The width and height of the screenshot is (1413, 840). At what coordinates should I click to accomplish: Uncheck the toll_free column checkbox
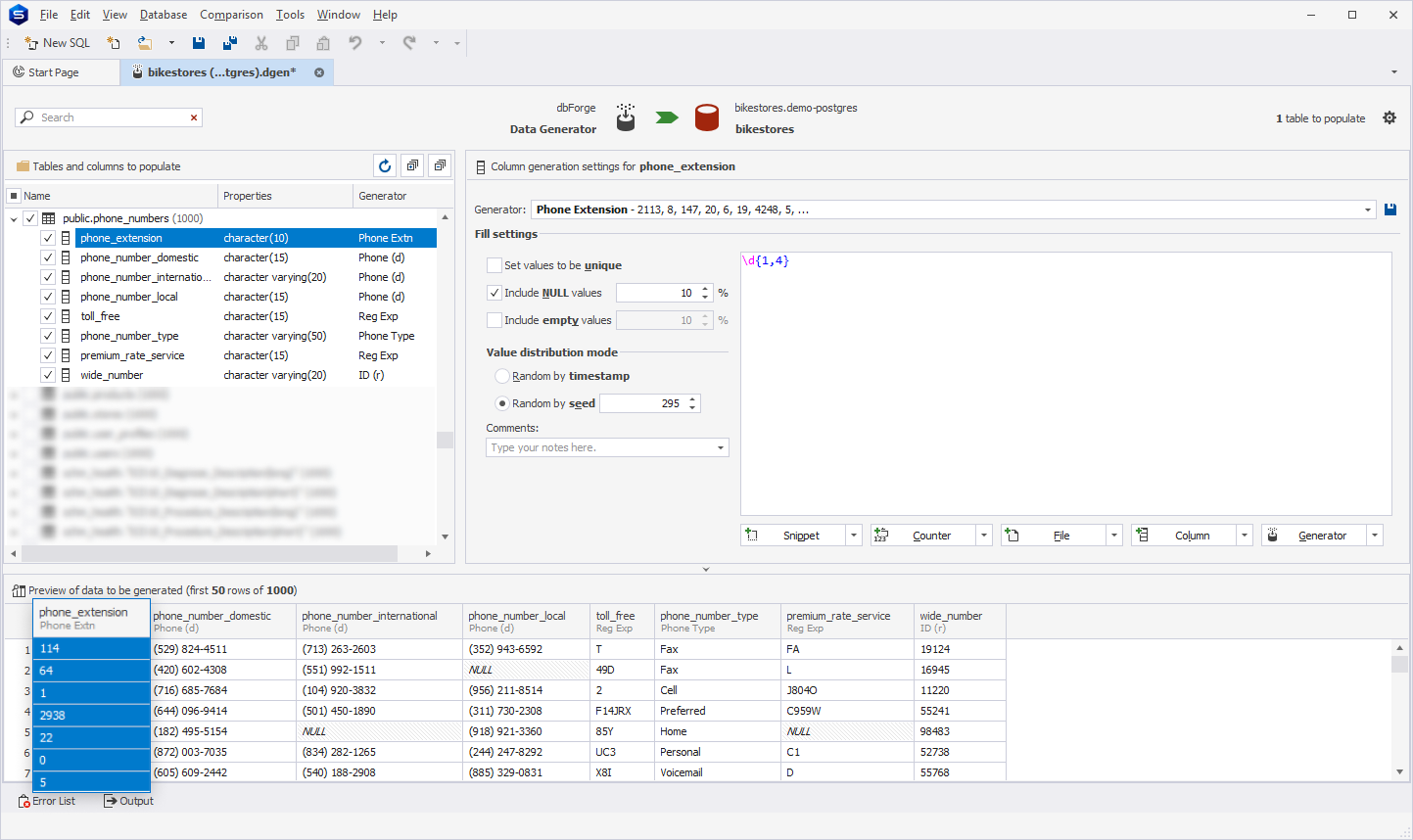[48, 316]
